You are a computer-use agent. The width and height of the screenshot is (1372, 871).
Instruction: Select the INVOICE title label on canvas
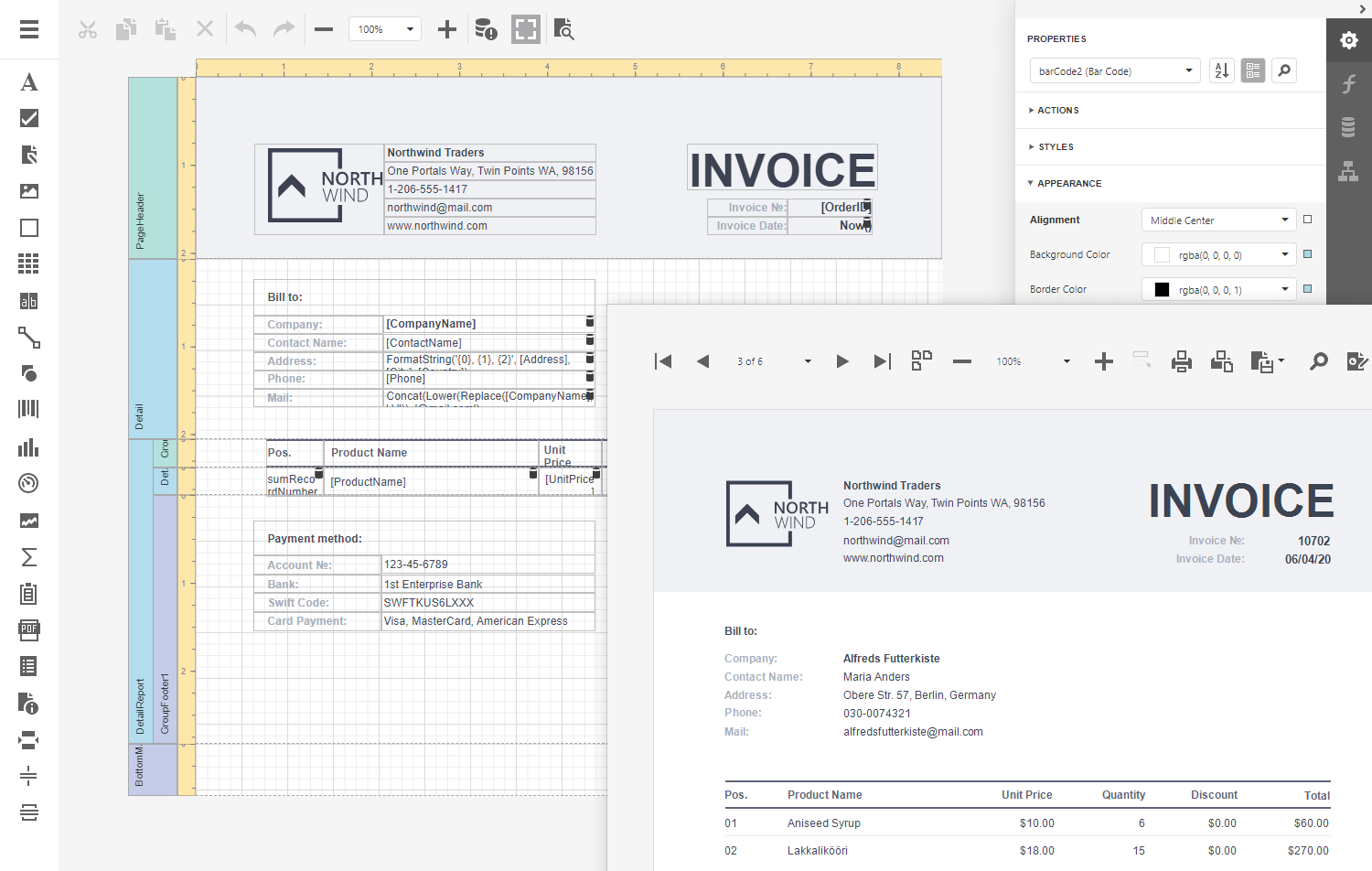(x=782, y=168)
